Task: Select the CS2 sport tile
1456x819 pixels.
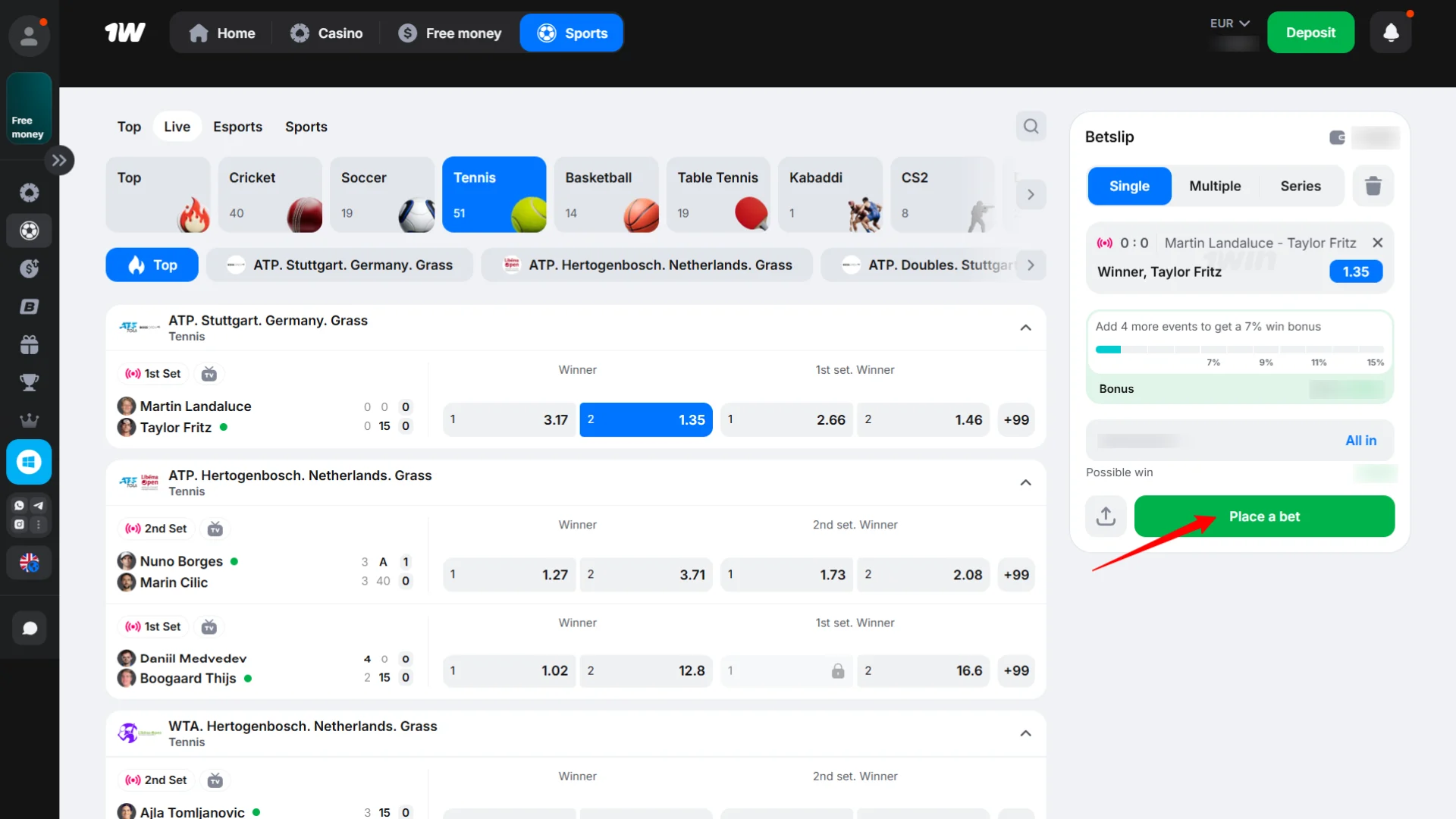Action: (x=943, y=194)
